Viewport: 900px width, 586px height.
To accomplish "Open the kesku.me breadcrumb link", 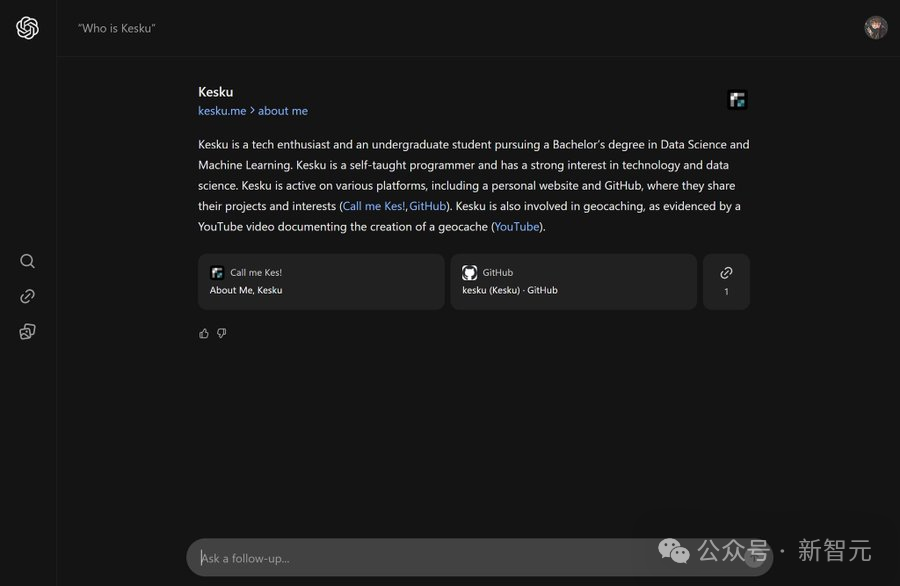I will click(x=222, y=111).
